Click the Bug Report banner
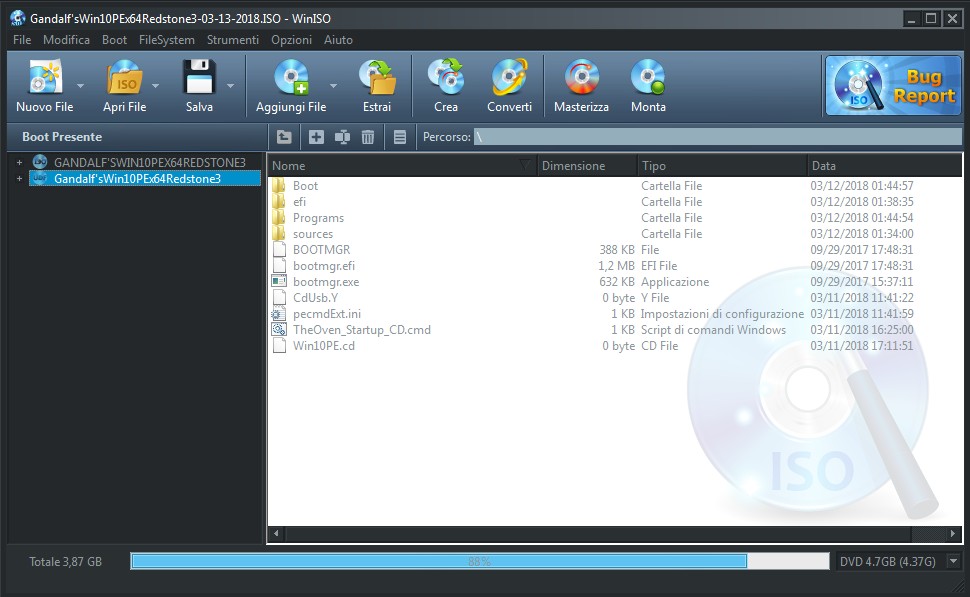 [893, 86]
